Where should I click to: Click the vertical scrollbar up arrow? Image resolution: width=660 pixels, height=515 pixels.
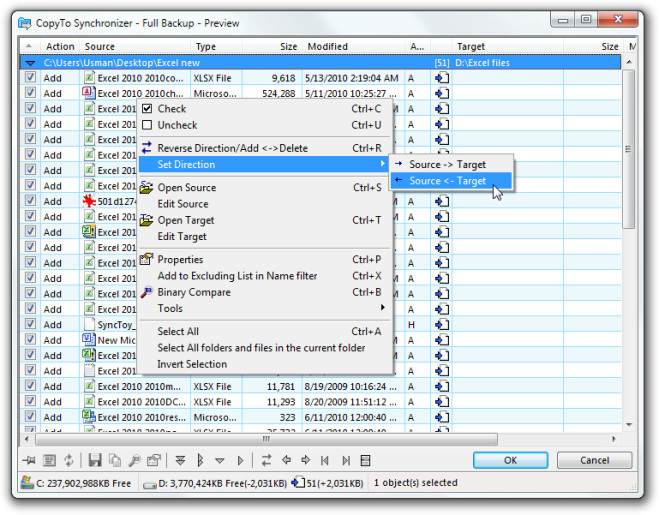pyautogui.click(x=629, y=62)
